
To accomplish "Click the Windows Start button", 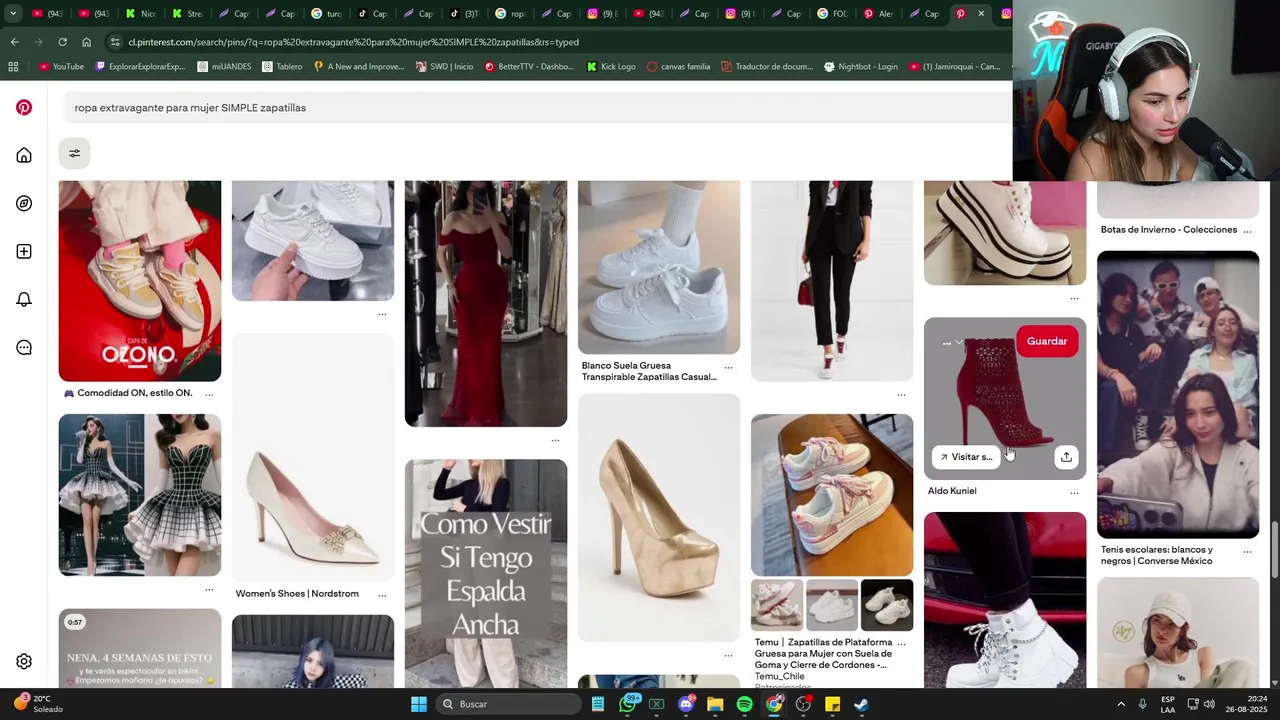I will (419, 704).
